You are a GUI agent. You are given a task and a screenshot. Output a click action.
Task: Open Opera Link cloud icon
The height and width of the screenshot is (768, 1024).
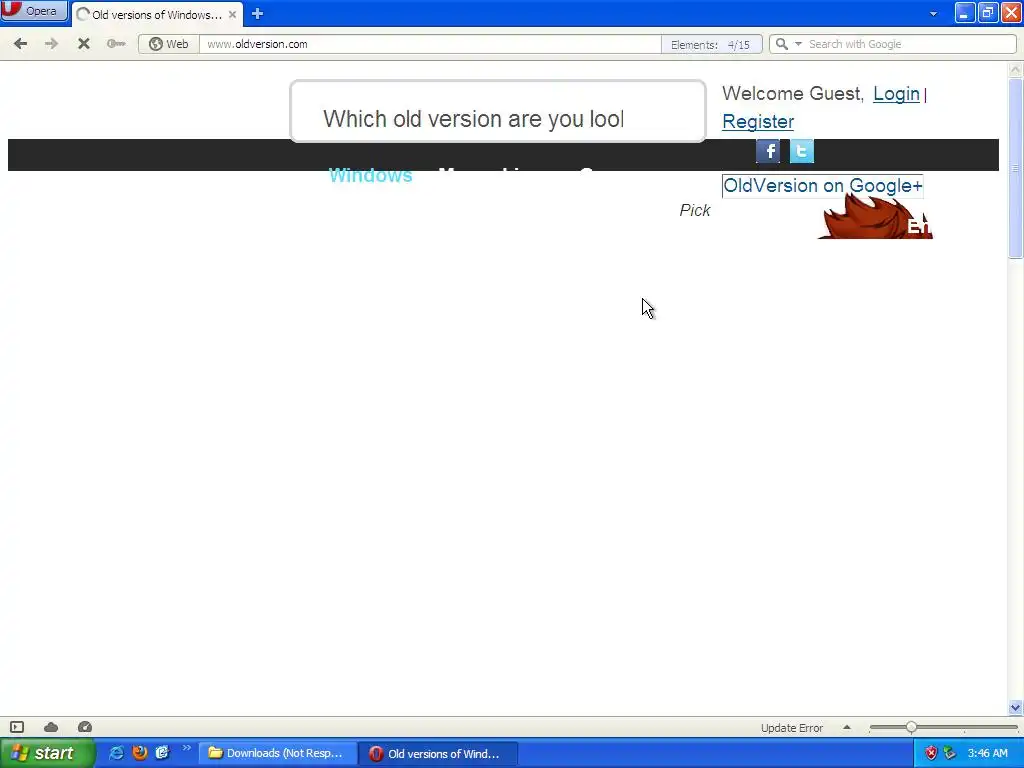[51, 727]
